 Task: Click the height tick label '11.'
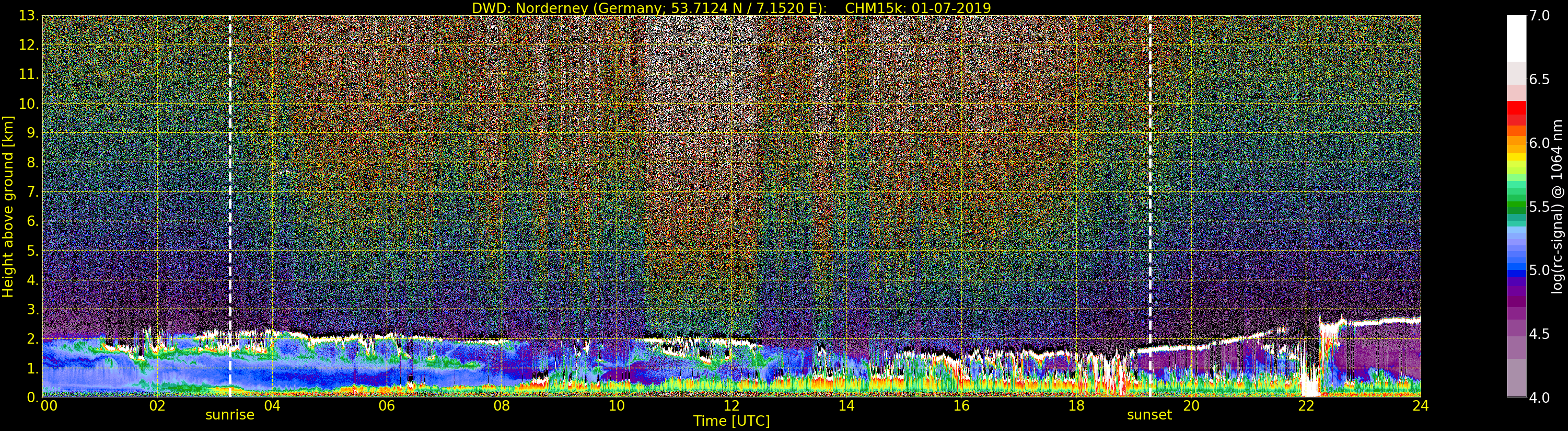click(x=29, y=74)
